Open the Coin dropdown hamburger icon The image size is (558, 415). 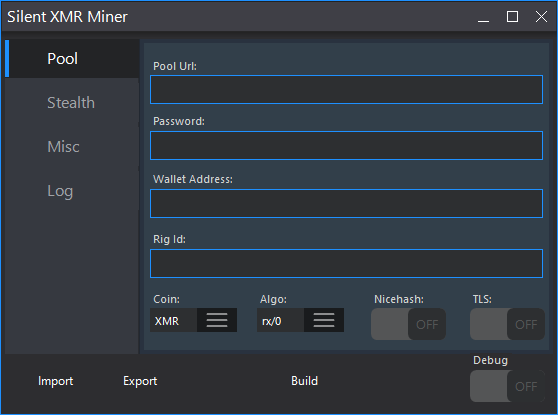click(217, 320)
